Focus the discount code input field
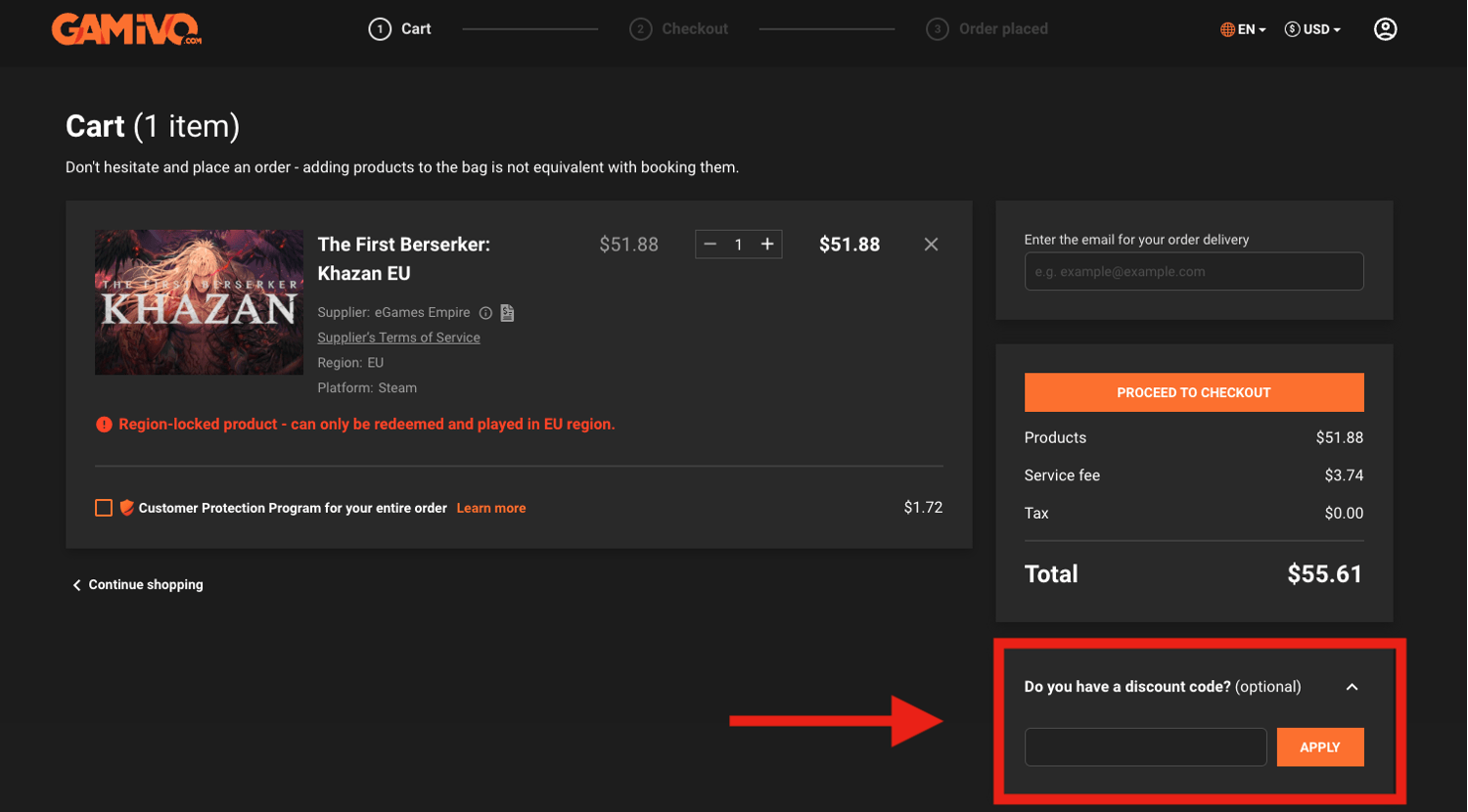 (x=1146, y=747)
